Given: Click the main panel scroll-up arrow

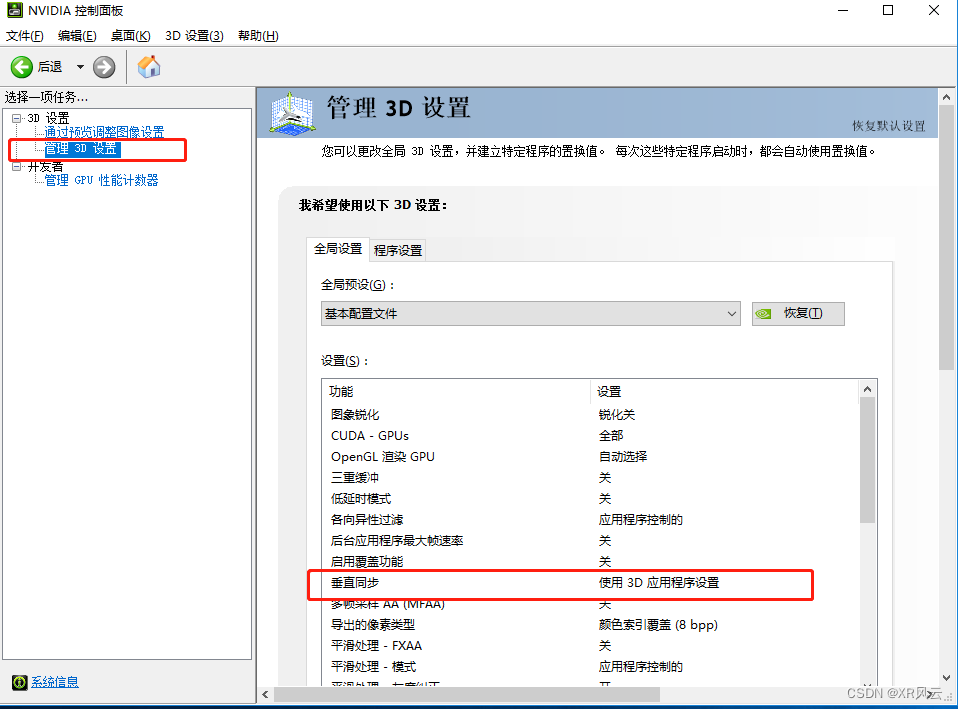Looking at the screenshot, I should coord(946,97).
